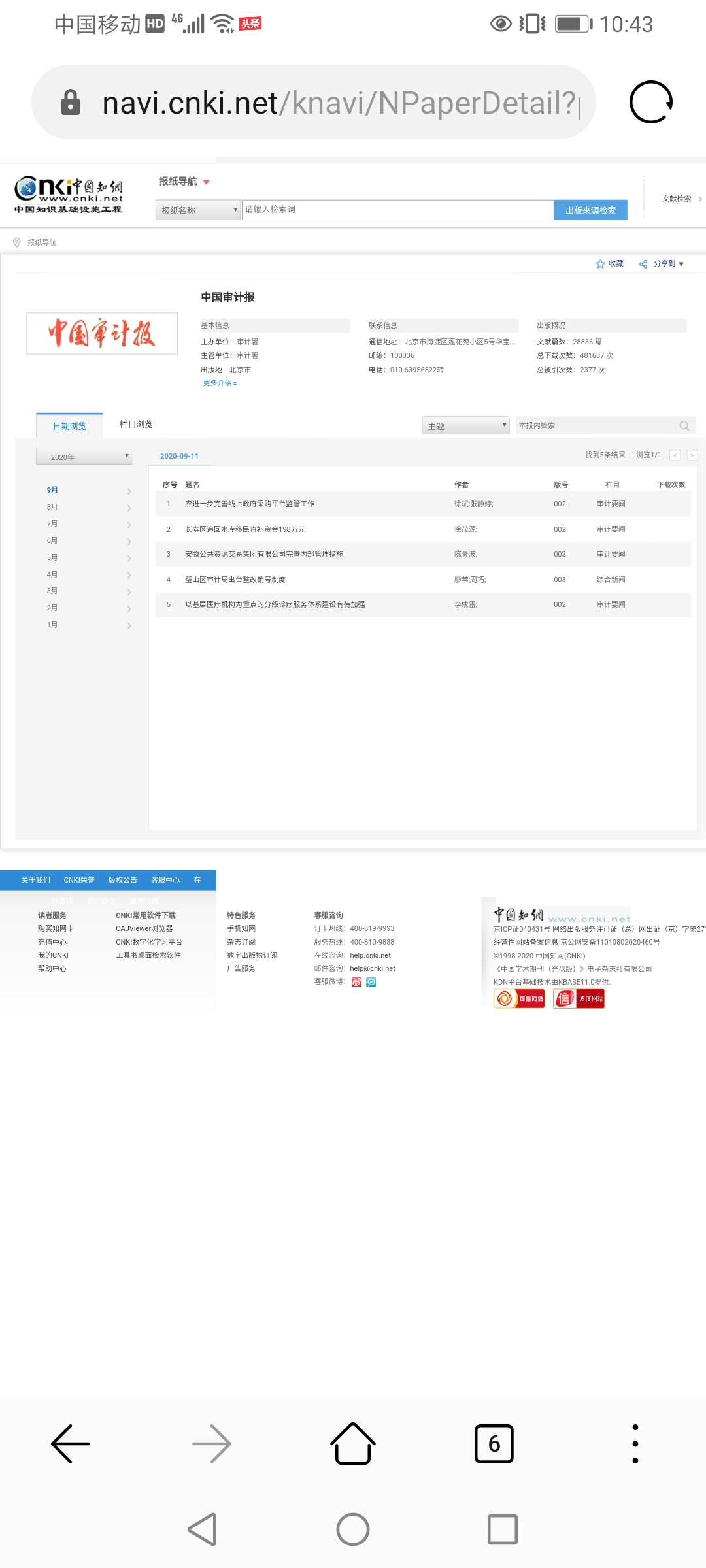Open the help.cnki.net online help link

(x=370, y=955)
